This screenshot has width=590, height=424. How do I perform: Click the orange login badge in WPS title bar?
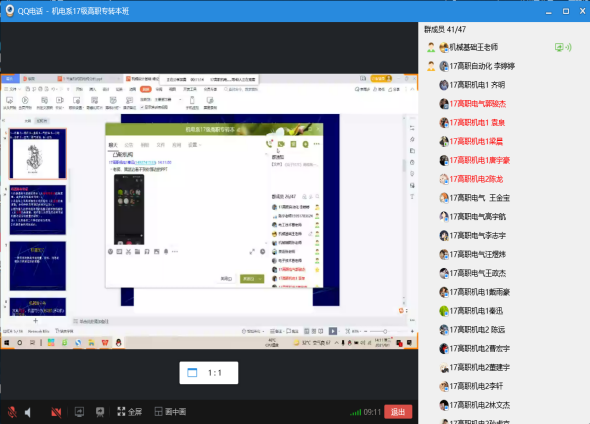[381, 79]
